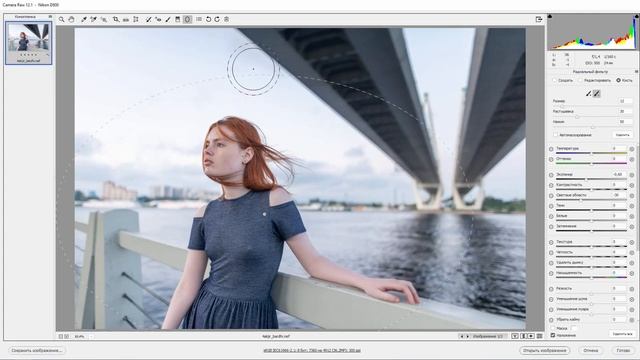The image size is (640, 360).
Task: Decrease Светлые области with its minus icon
Action: coord(551,196)
